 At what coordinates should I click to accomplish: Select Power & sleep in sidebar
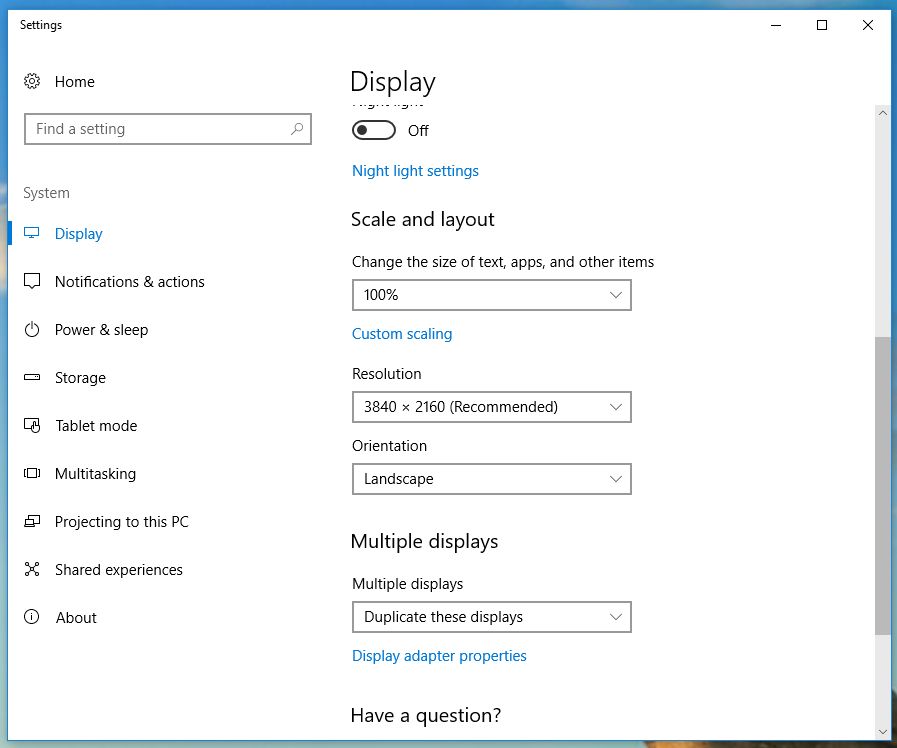tap(101, 330)
